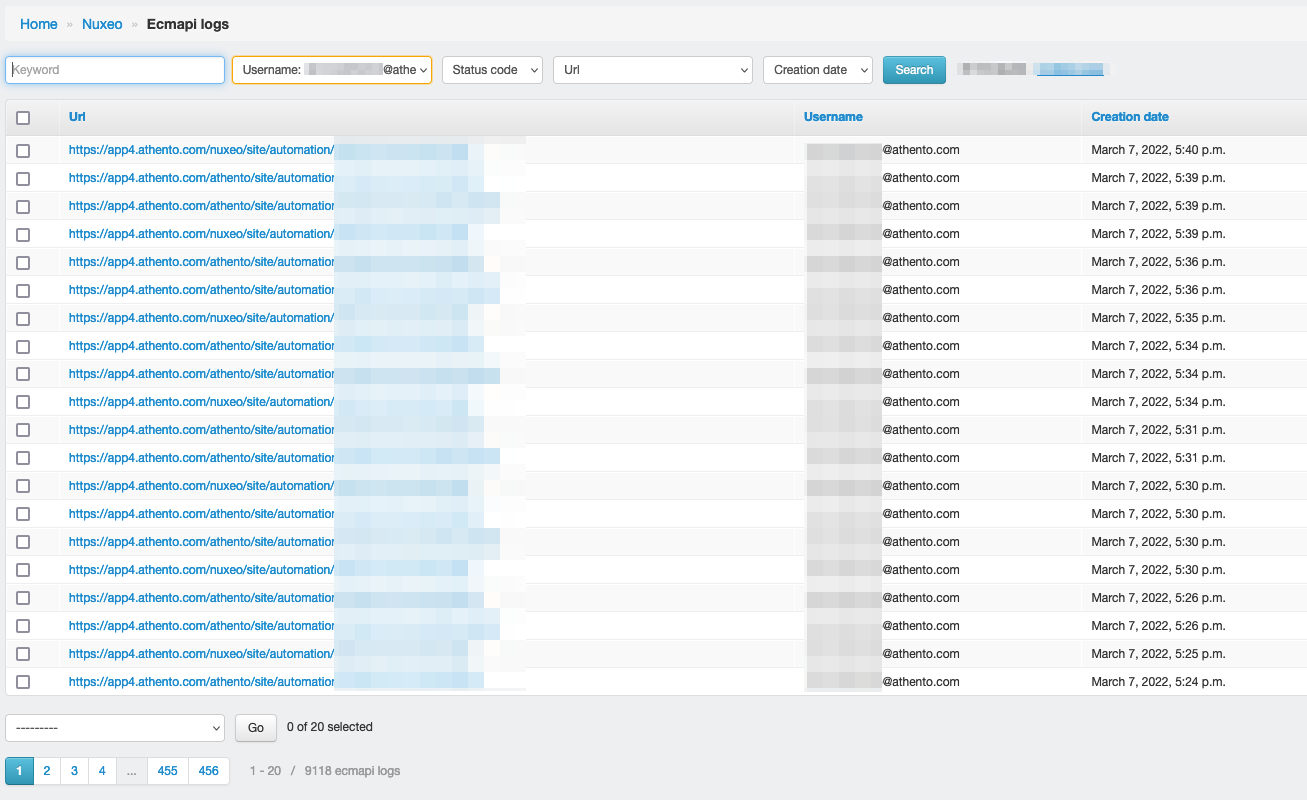The width and height of the screenshot is (1307, 800).
Task: Go to page 2 of logs
Action: click(47, 771)
